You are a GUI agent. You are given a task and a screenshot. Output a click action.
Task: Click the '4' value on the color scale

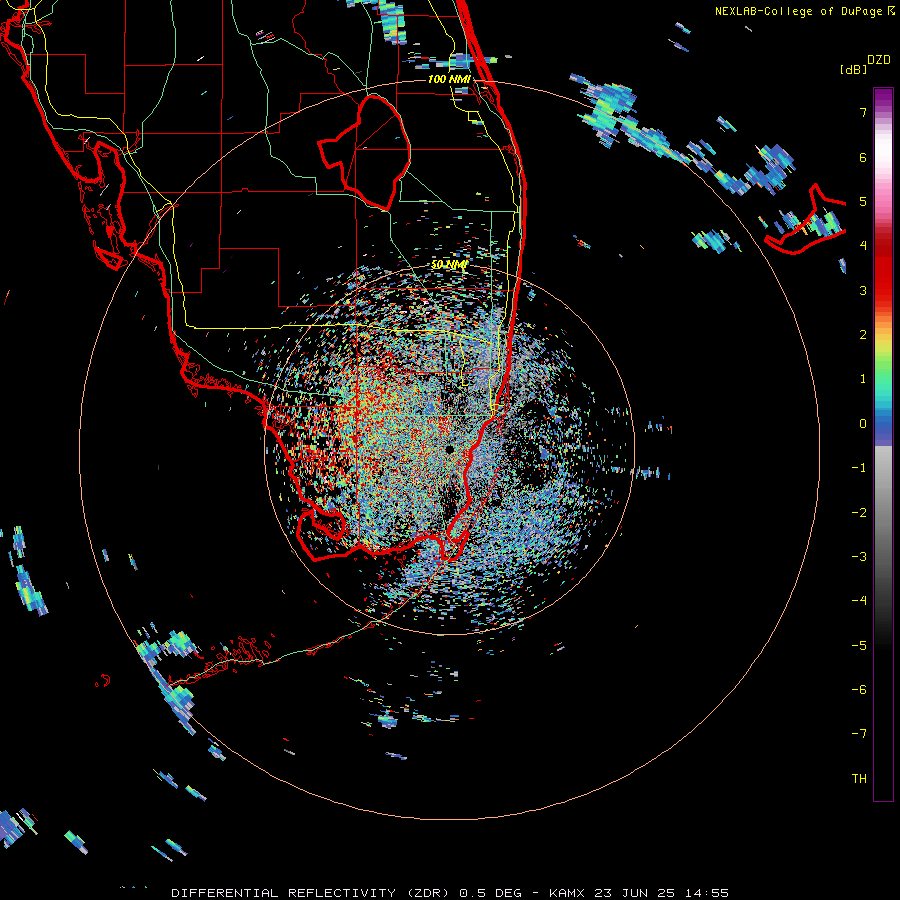coord(863,246)
